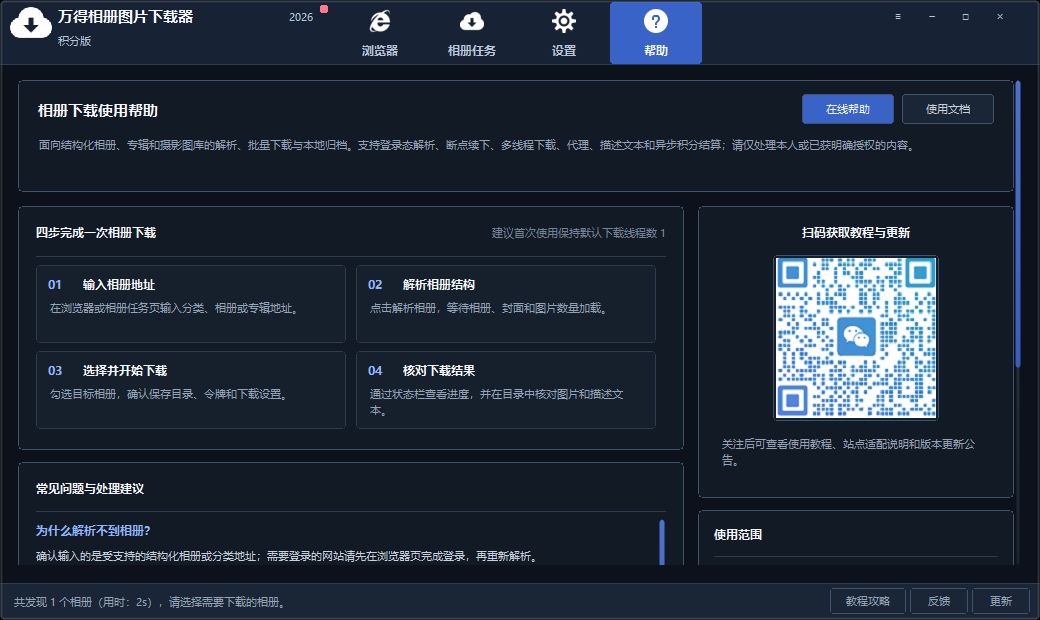Select step 03 选择并开始下载 card
The height and width of the screenshot is (620, 1040).
[x=191, y=390]
